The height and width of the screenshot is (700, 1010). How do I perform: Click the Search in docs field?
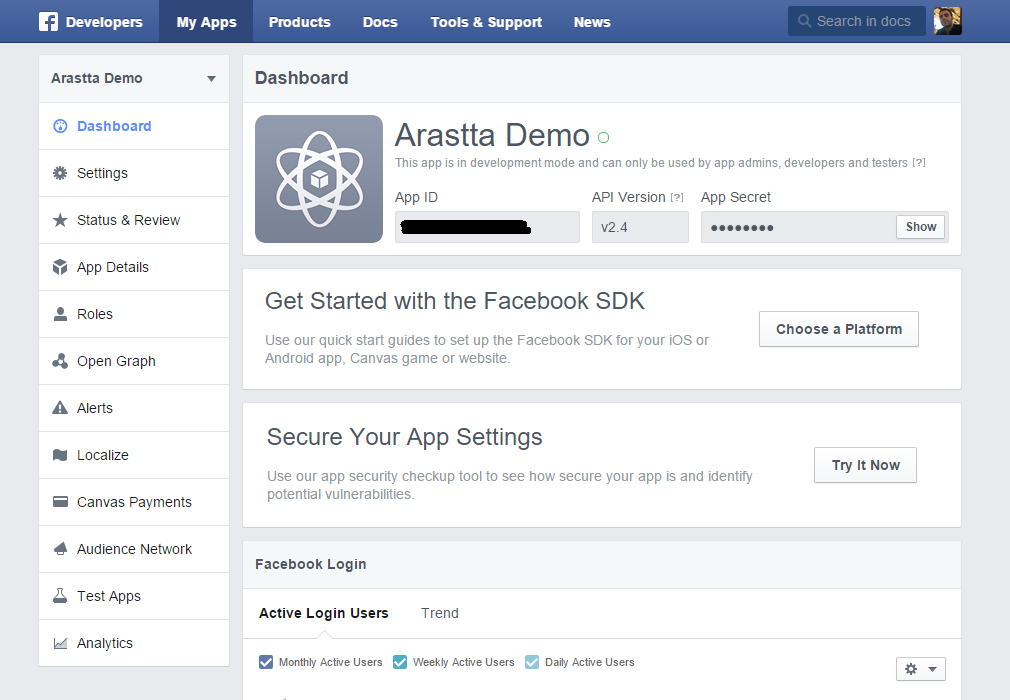pos(856,21)
